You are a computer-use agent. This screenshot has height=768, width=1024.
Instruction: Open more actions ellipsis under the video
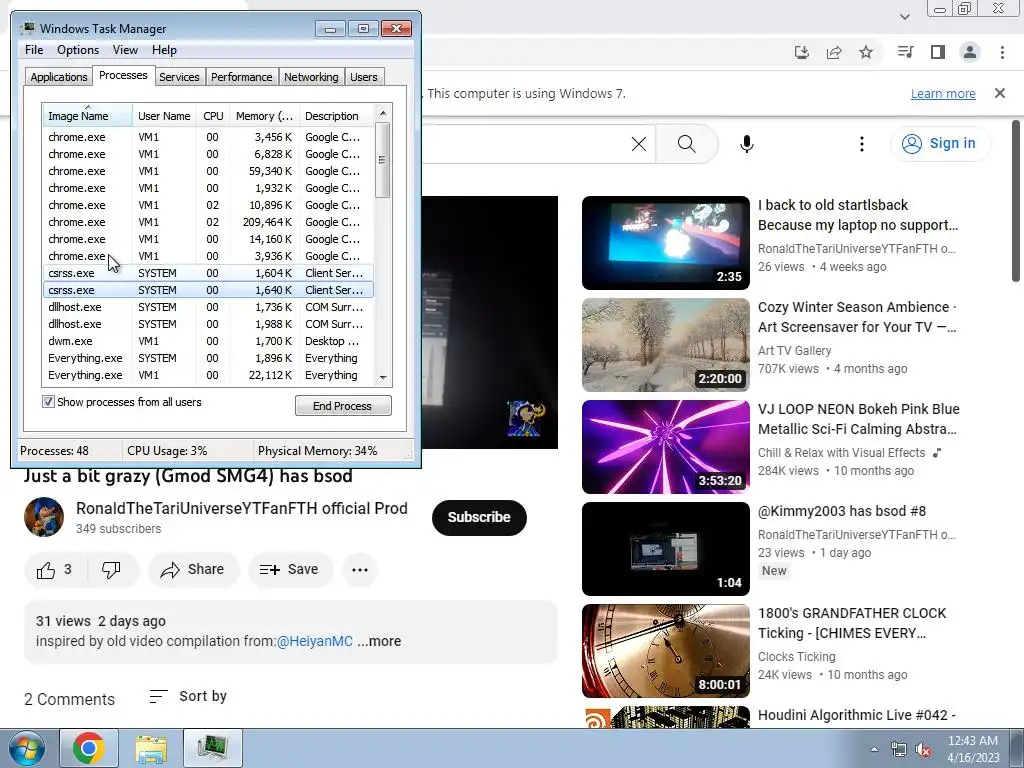coord(360,569)
